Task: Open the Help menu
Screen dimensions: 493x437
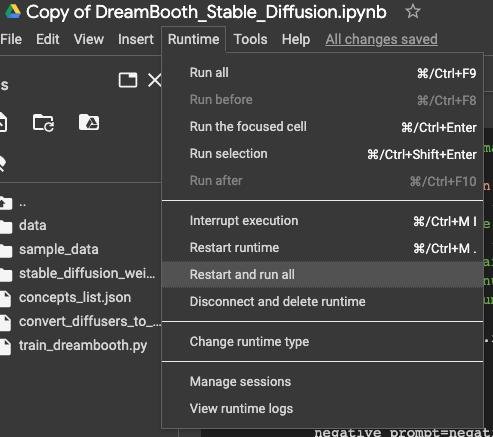Action: [296, 39]
